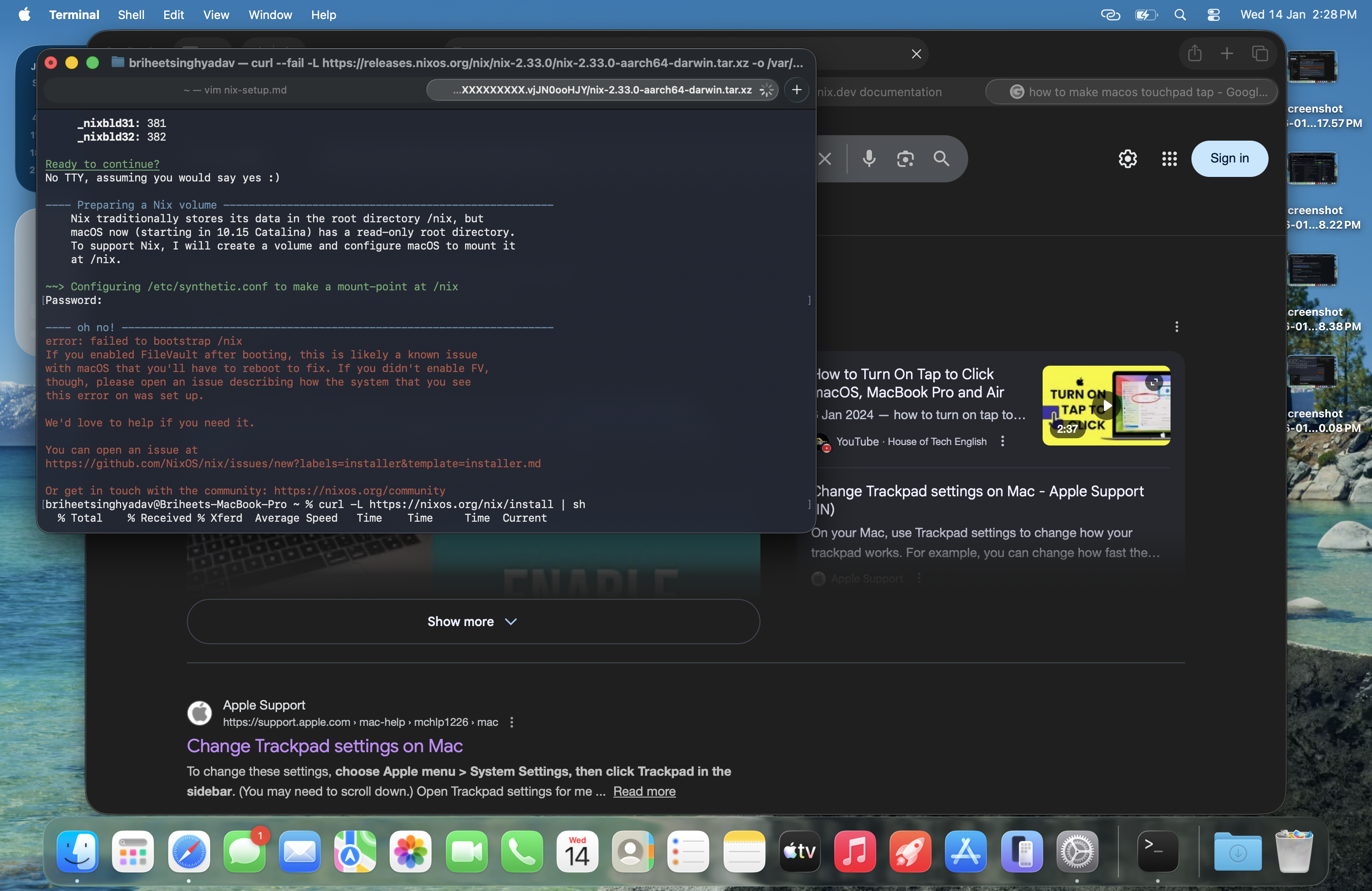The width and height of the screenshot is (1372, 891).
Task: Expand Show more search results
Action: (x=473, y=621)
